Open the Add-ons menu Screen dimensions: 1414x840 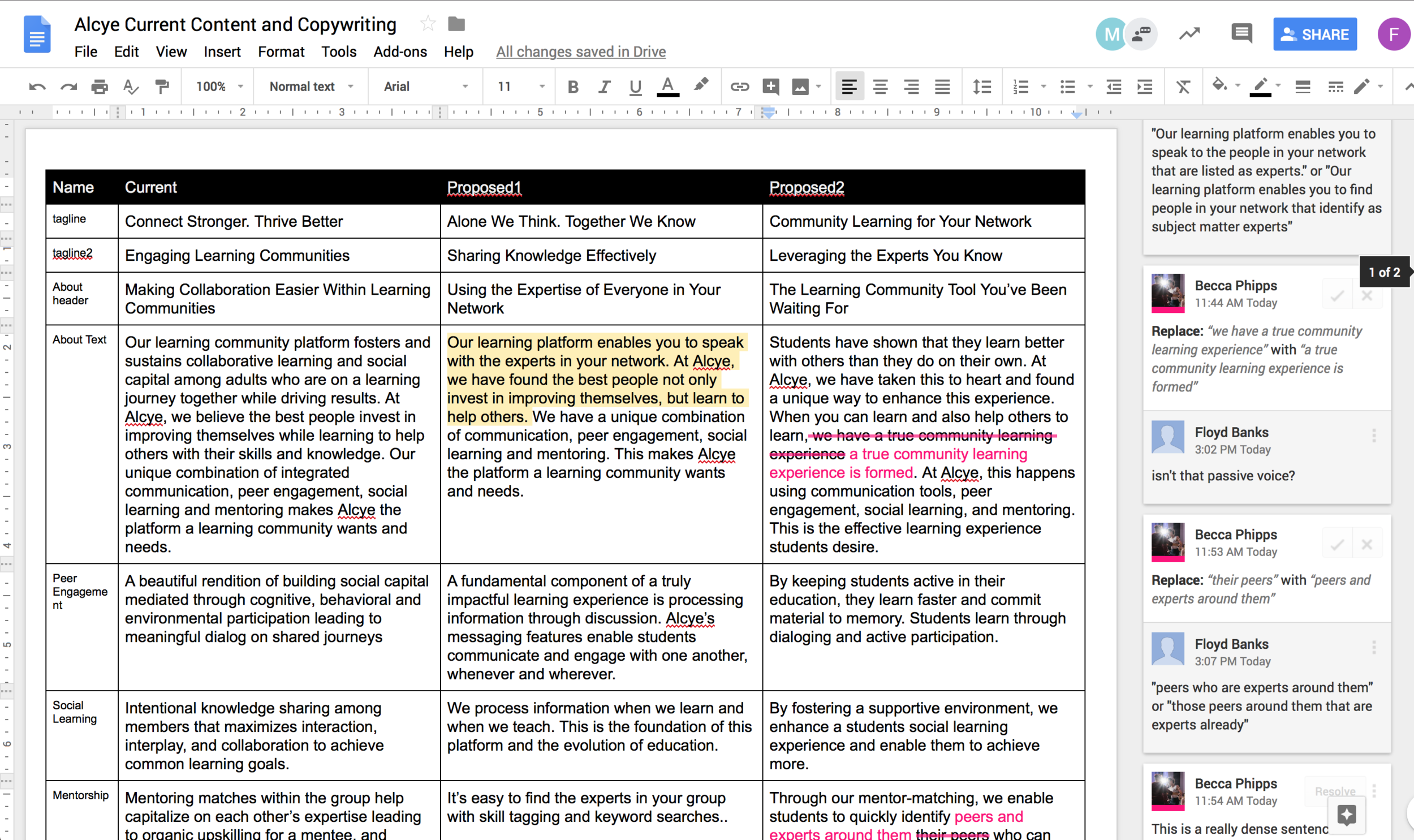[x=399, y=51]
